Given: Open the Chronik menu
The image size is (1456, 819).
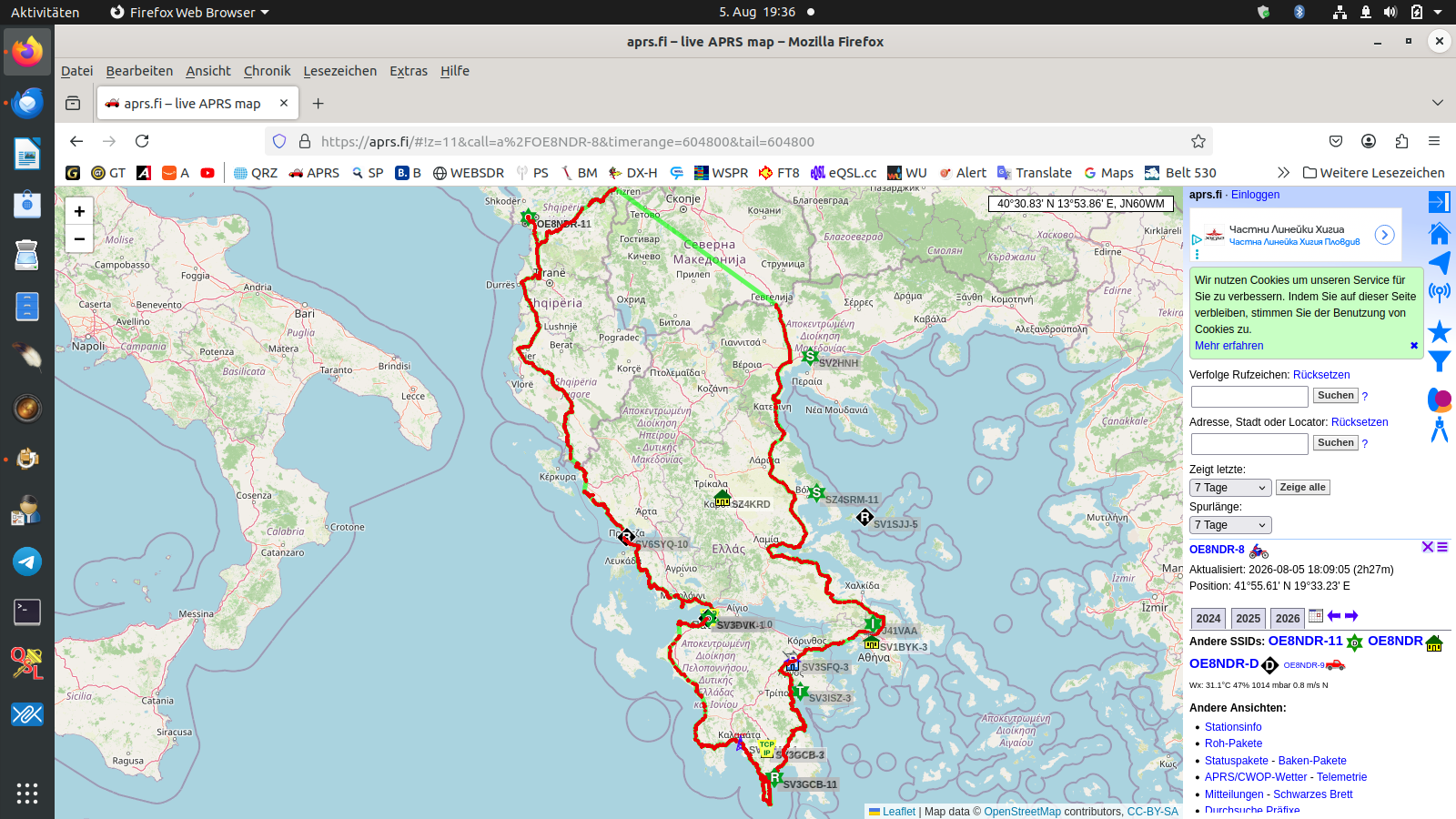Looking at the screenshot, I should pos(268,71).
